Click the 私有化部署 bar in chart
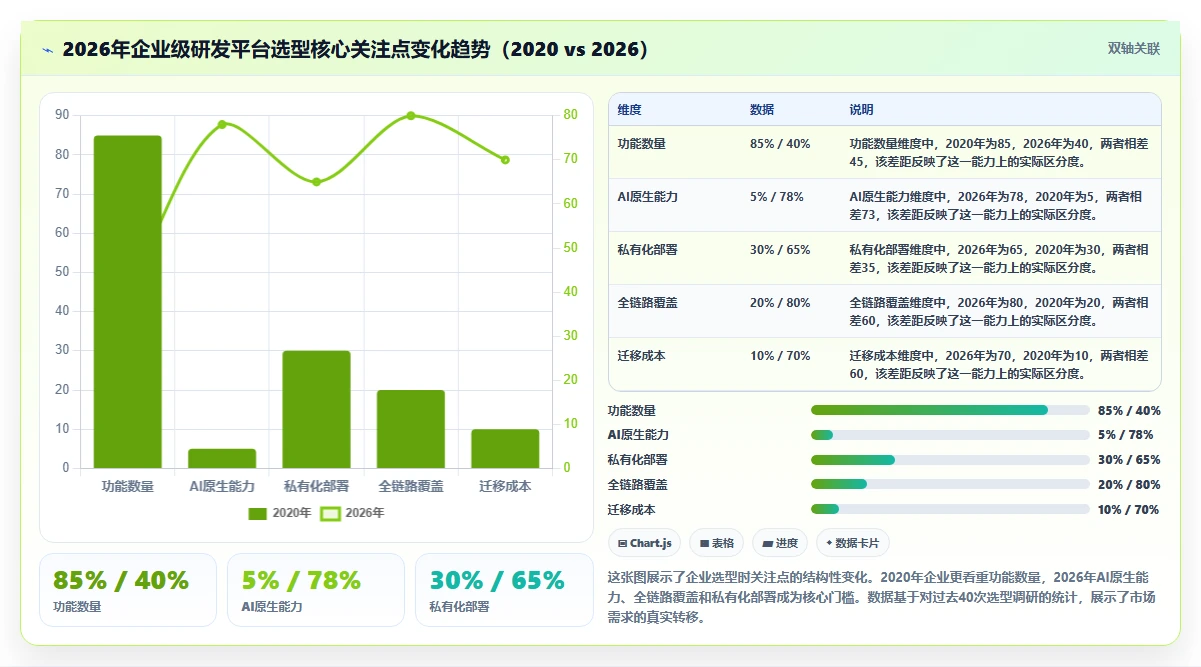1201x667 pixels. click(x=316, y=409)
